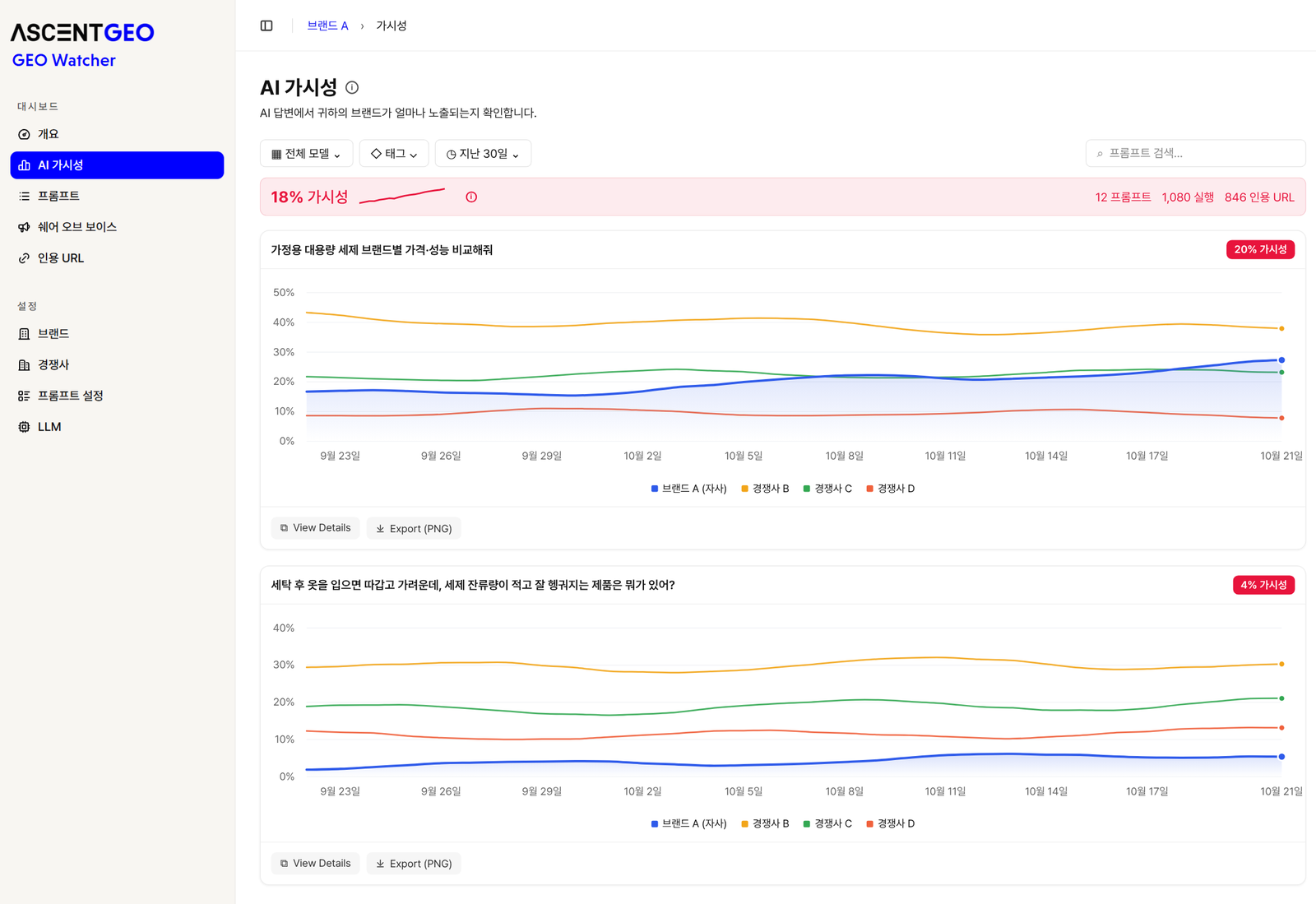This screenshot has height=904, width=1316.
Task: Click the 프롬프트 list icon in sidebar
Action: click(24, 196)
